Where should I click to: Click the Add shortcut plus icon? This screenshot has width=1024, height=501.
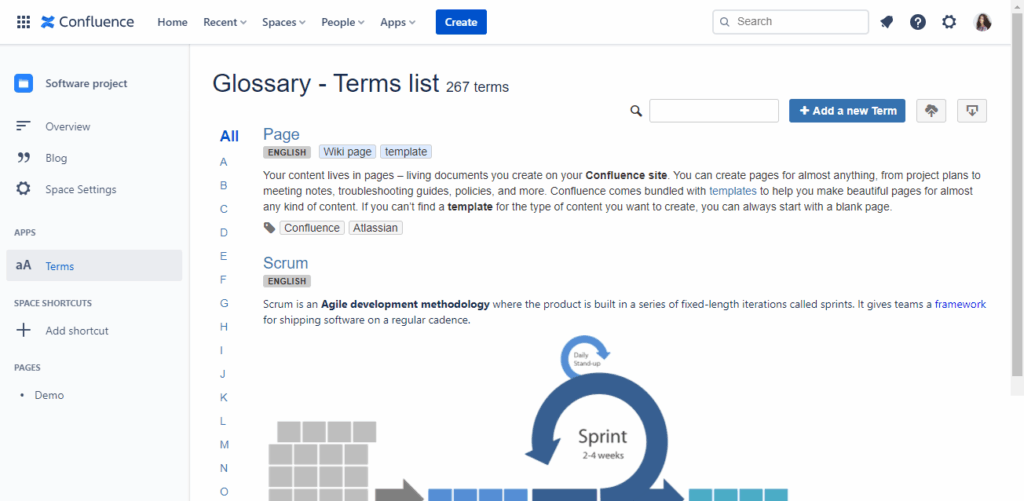[x=24, y=331]
